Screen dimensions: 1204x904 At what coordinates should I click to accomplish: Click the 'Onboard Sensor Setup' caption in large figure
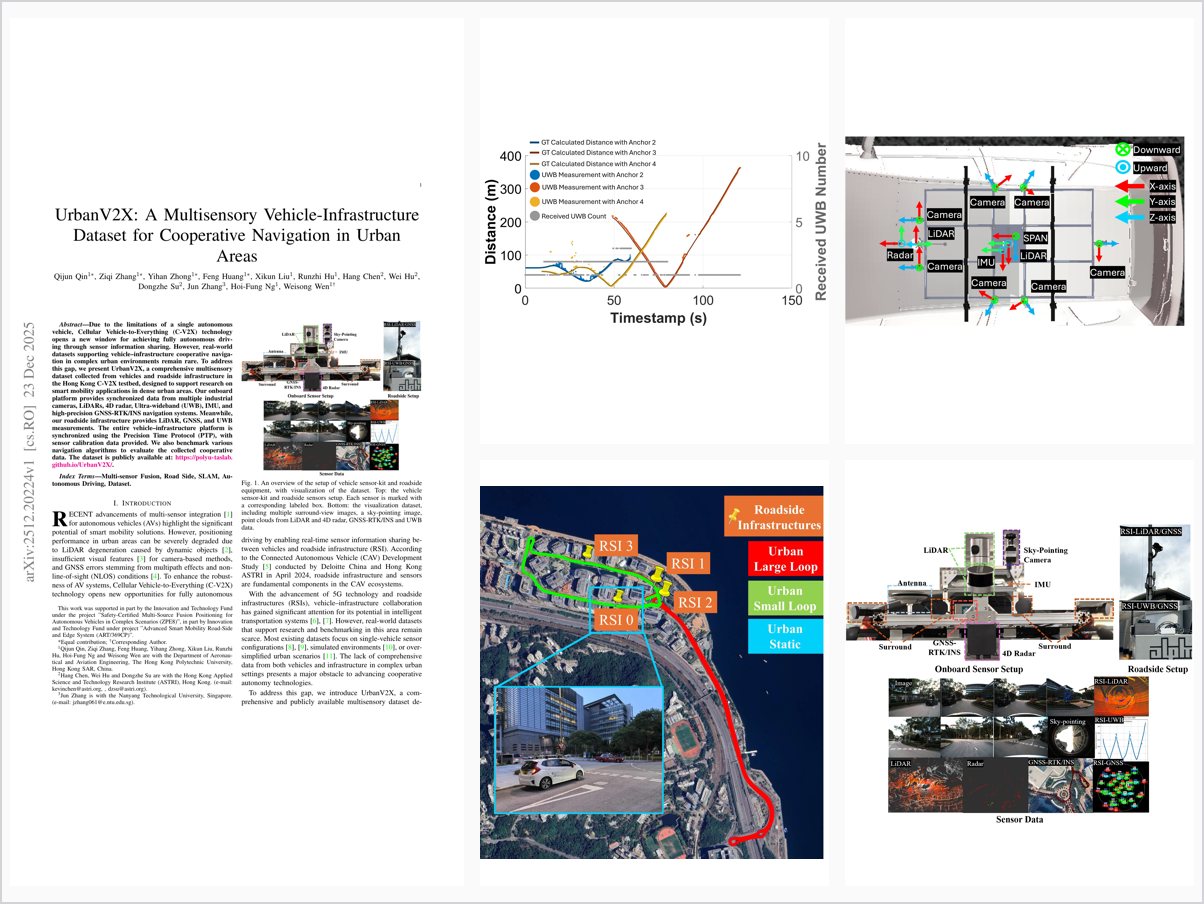(979, 670)
